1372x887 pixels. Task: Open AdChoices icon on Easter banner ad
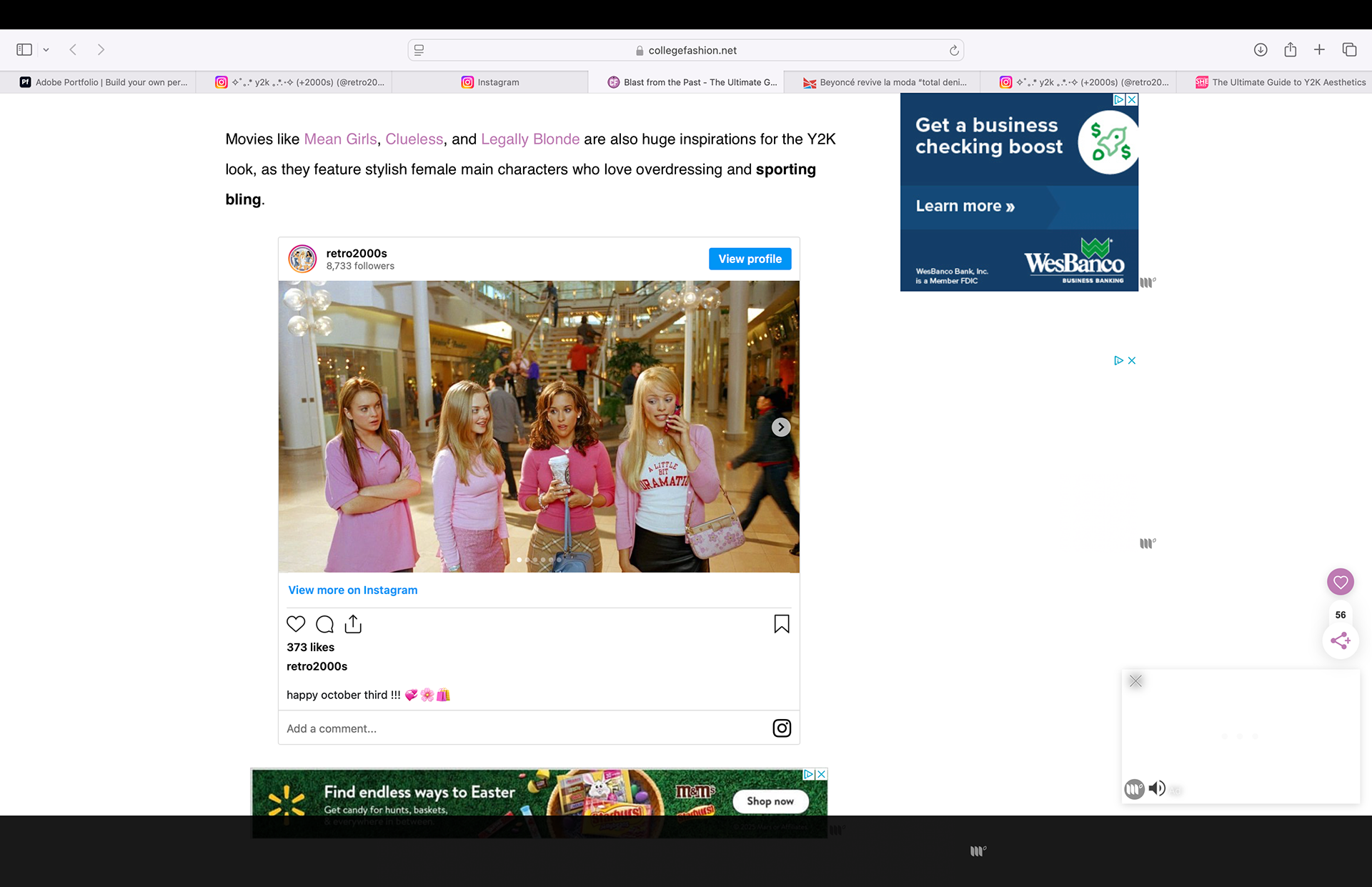click(809, 774)
